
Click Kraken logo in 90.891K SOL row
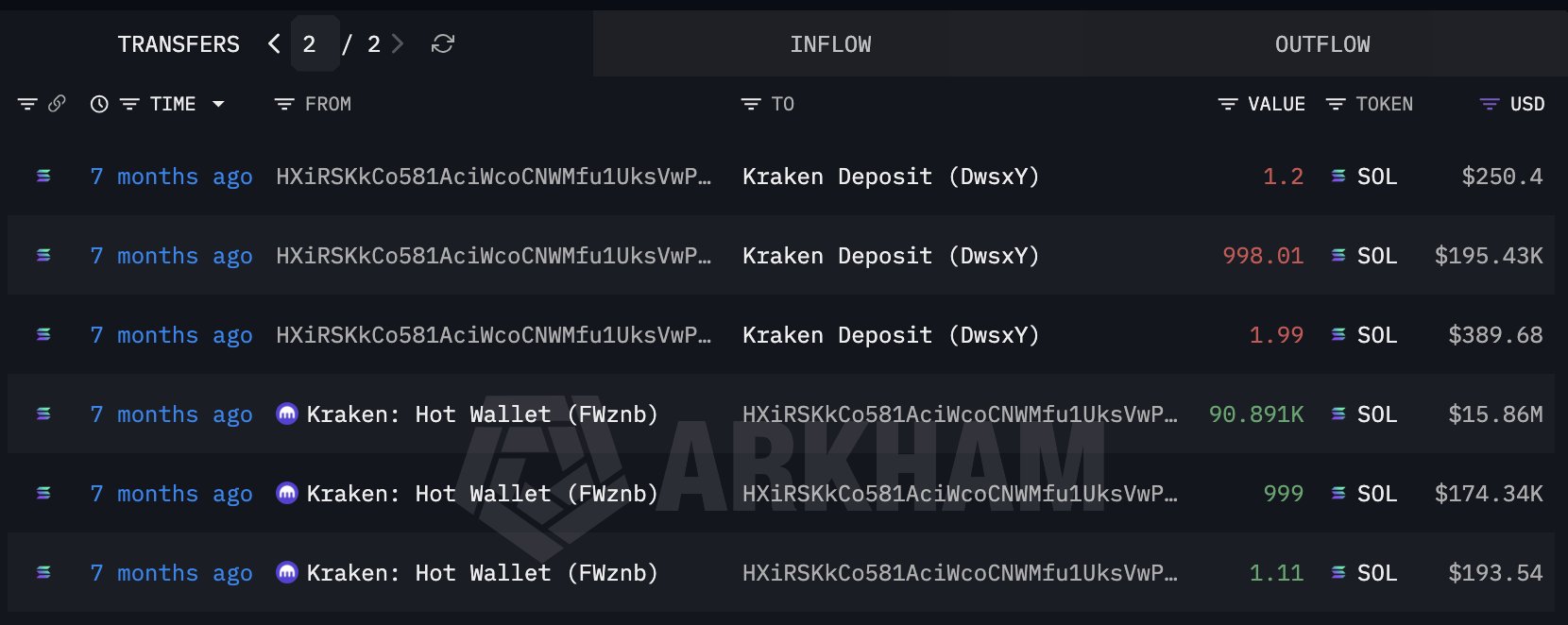(x=287, y=414)
